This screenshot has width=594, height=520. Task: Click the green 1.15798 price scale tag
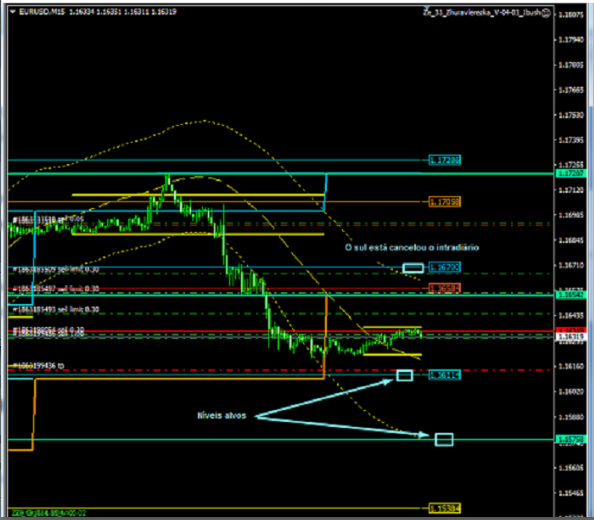click(571, 439)
